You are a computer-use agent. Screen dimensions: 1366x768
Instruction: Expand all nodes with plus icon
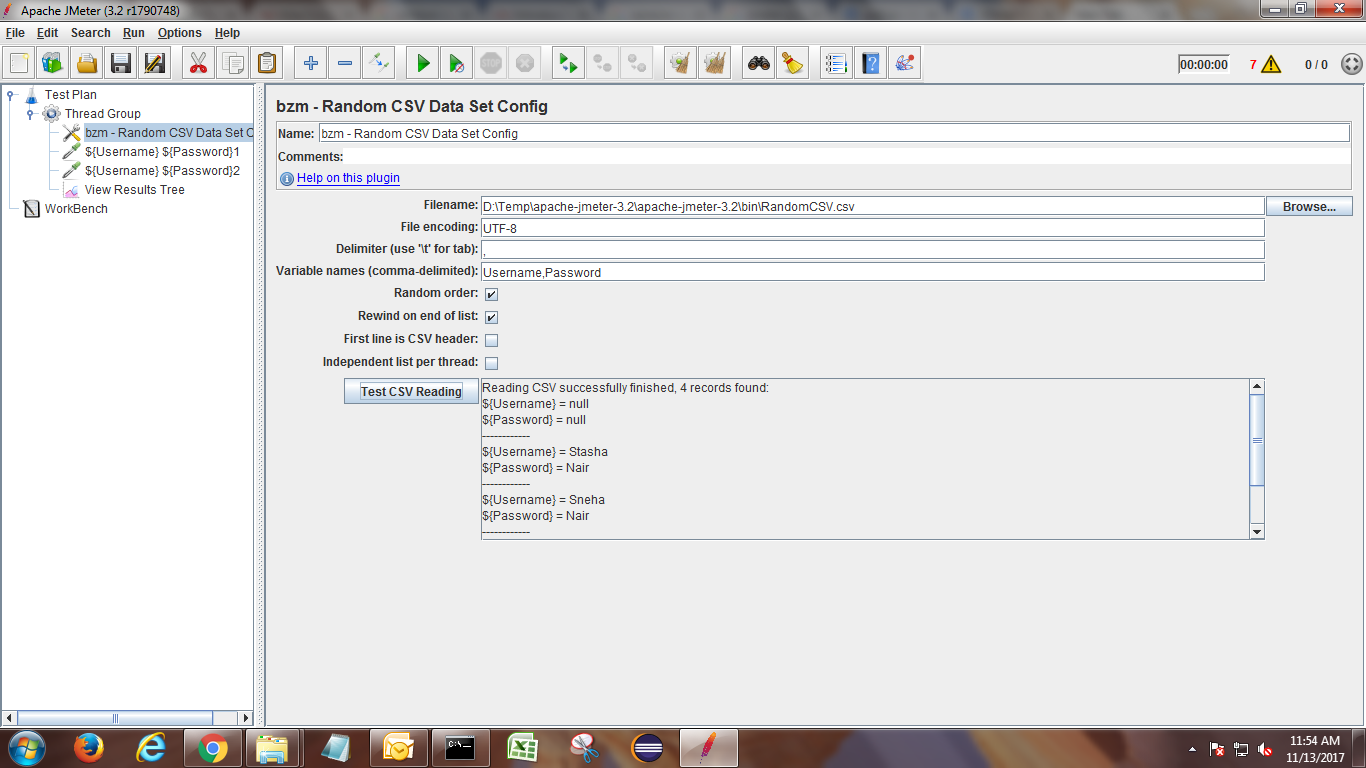pos(311,63)
